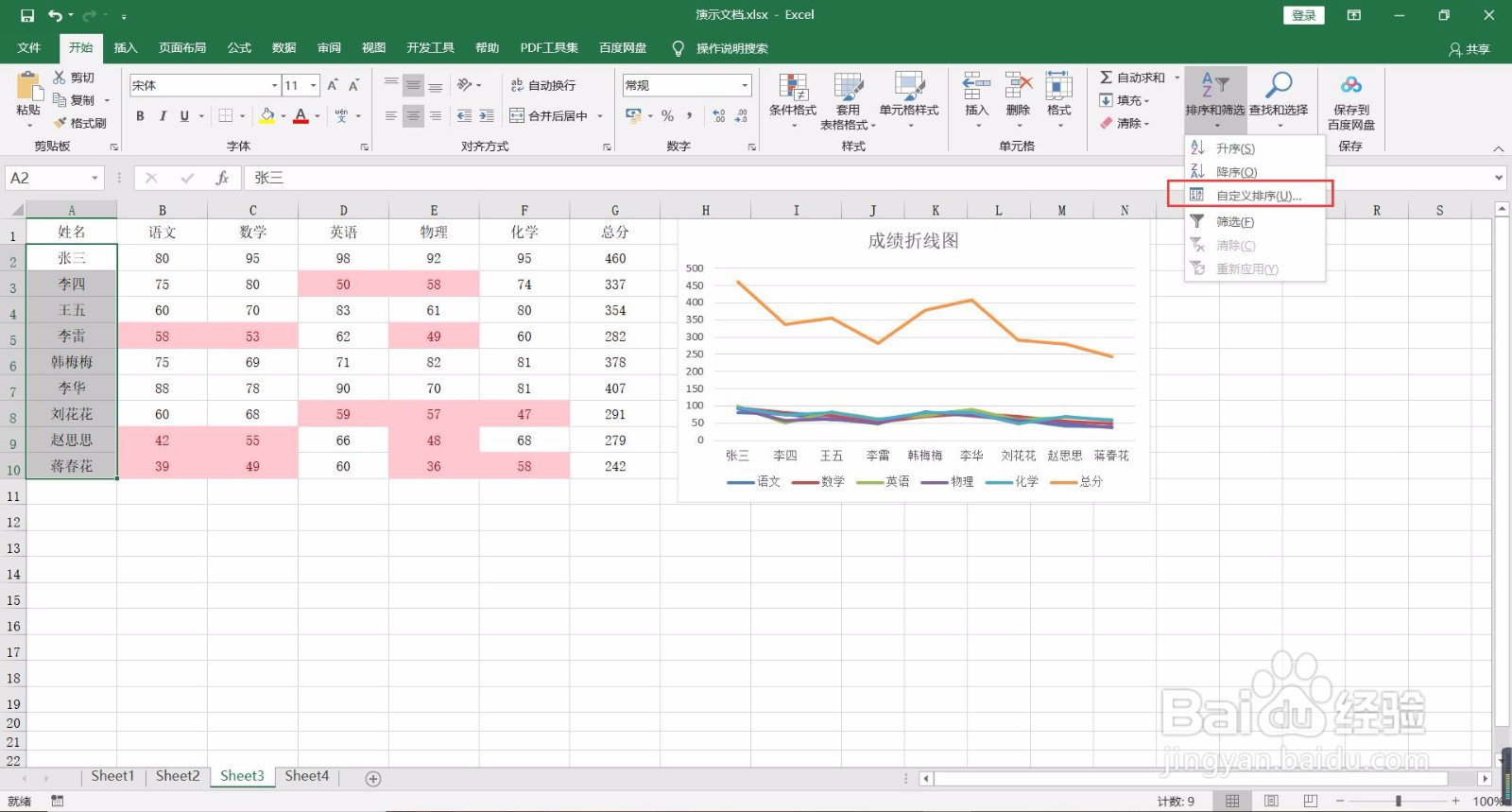This screenshot has height=812, width=1512.
Task: Open the File tab (文件)
Action: (29, 48)
